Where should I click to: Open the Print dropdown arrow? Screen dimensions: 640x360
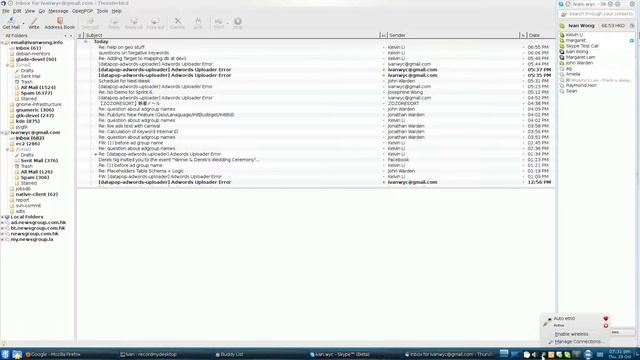(227, 23)
